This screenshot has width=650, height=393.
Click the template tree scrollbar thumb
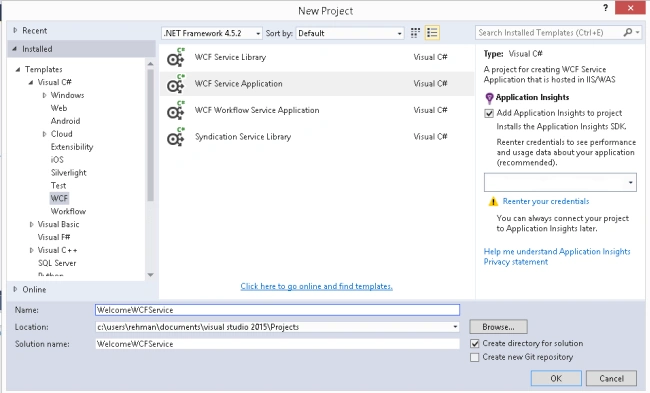point(150,135)
